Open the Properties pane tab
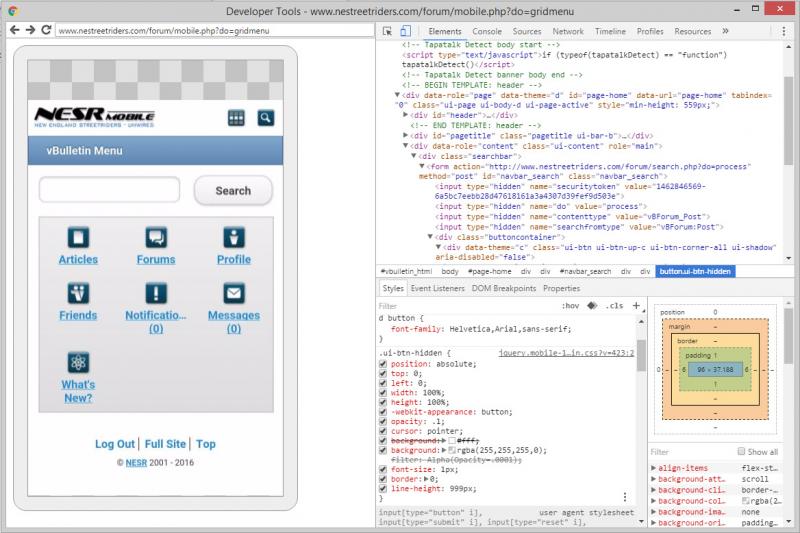The height and width of the screenshot is (533, 800). (x=561, y=288)
